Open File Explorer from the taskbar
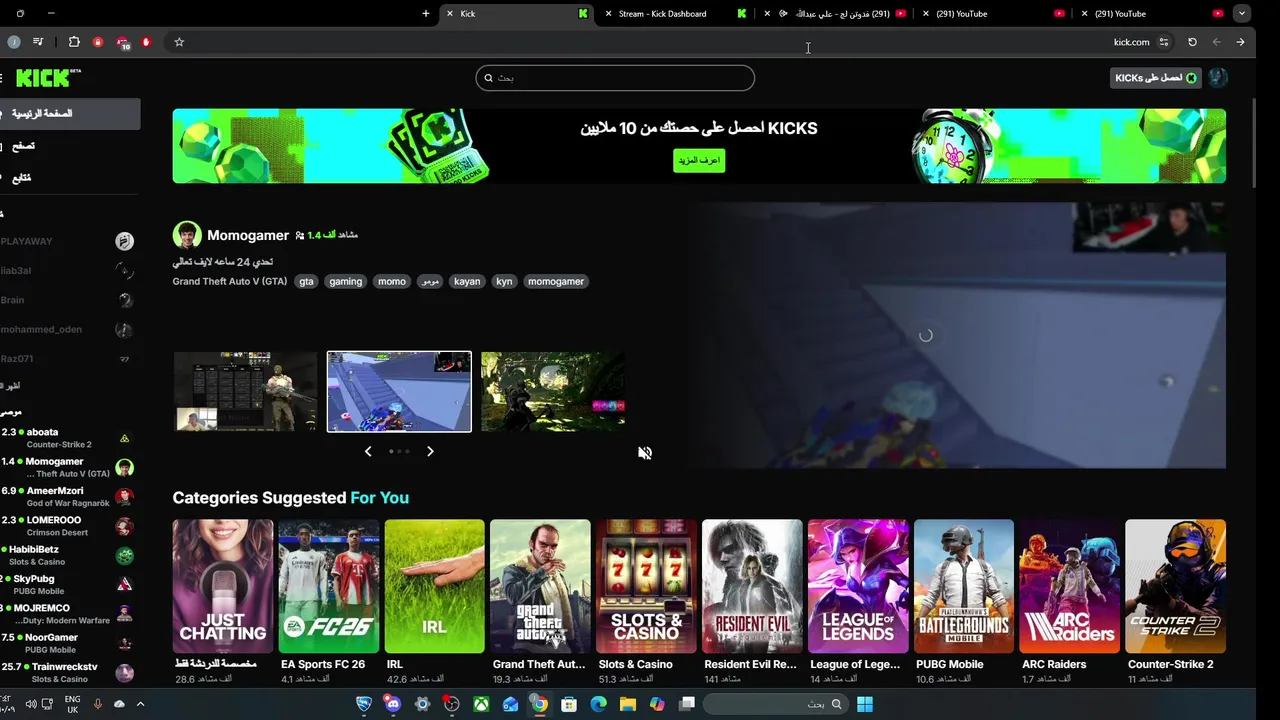 628,704
